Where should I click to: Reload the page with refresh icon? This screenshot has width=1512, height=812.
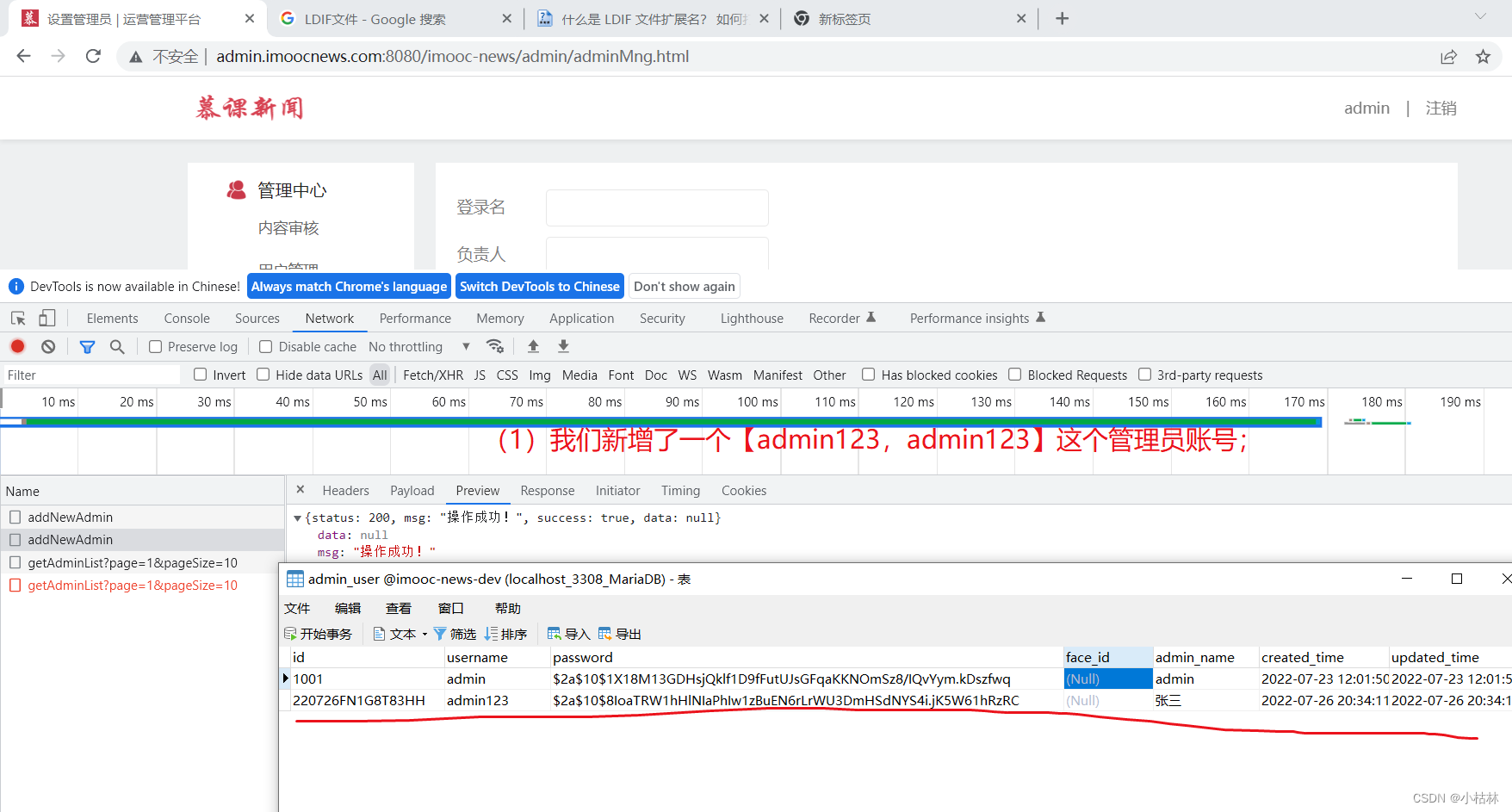(93, 56)
